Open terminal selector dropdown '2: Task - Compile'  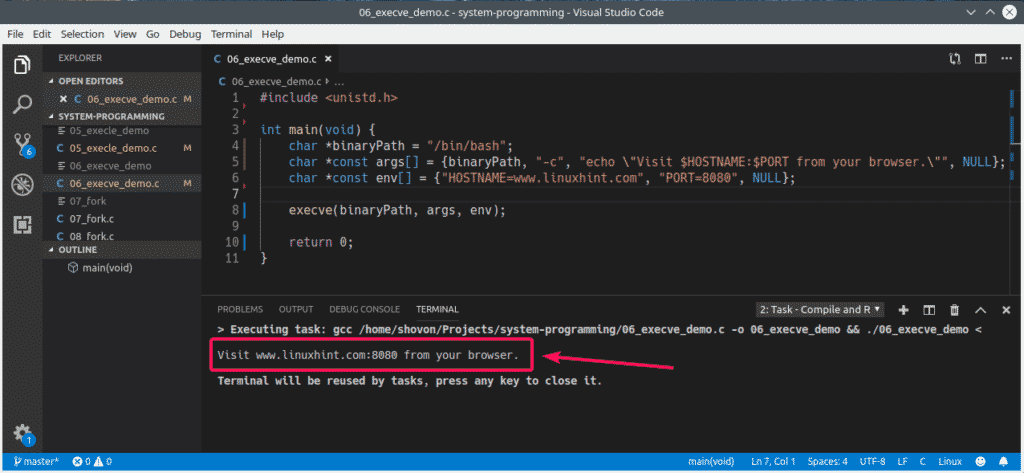pos(819,310)
